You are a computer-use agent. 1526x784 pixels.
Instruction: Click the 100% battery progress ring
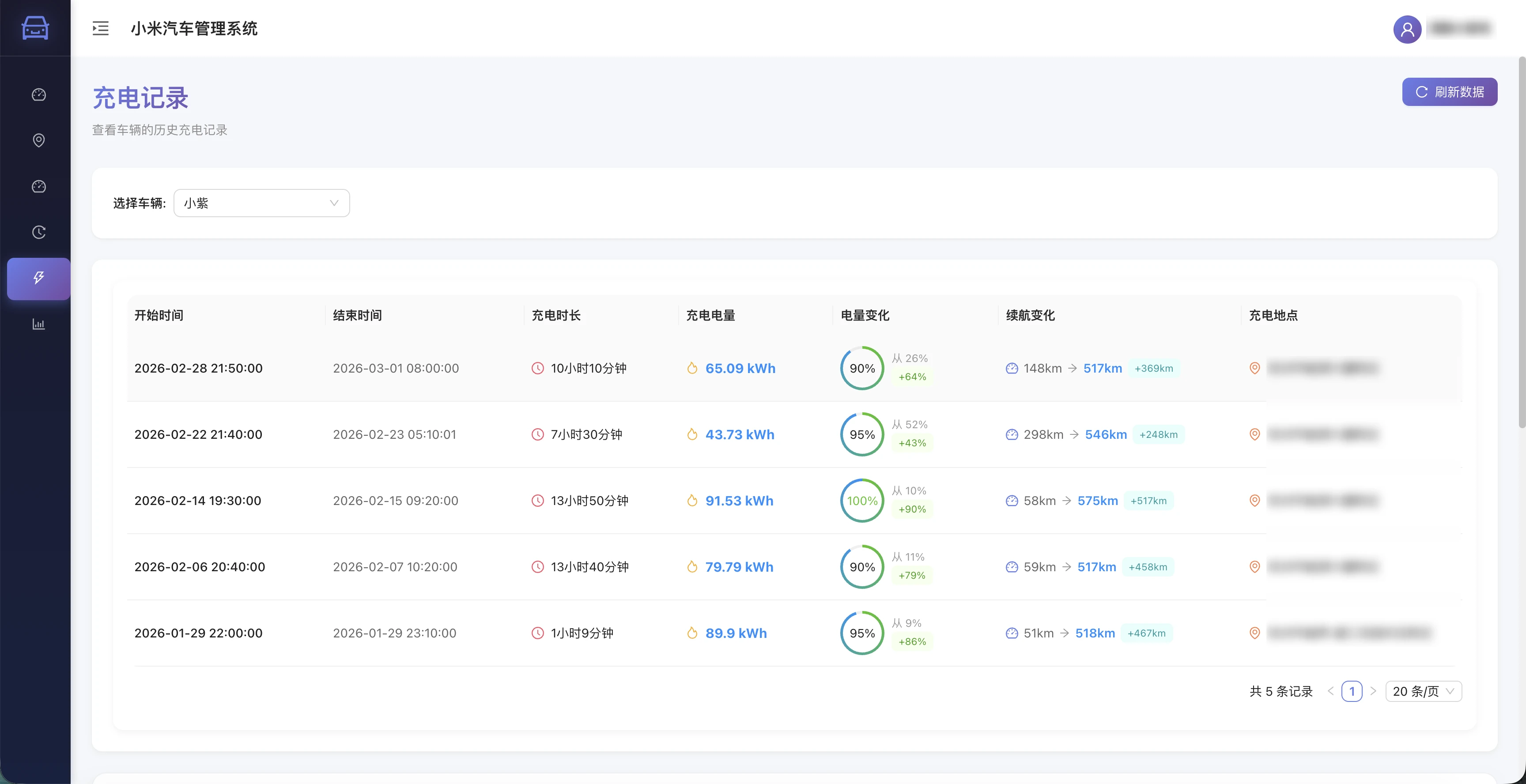coord(862,500)
